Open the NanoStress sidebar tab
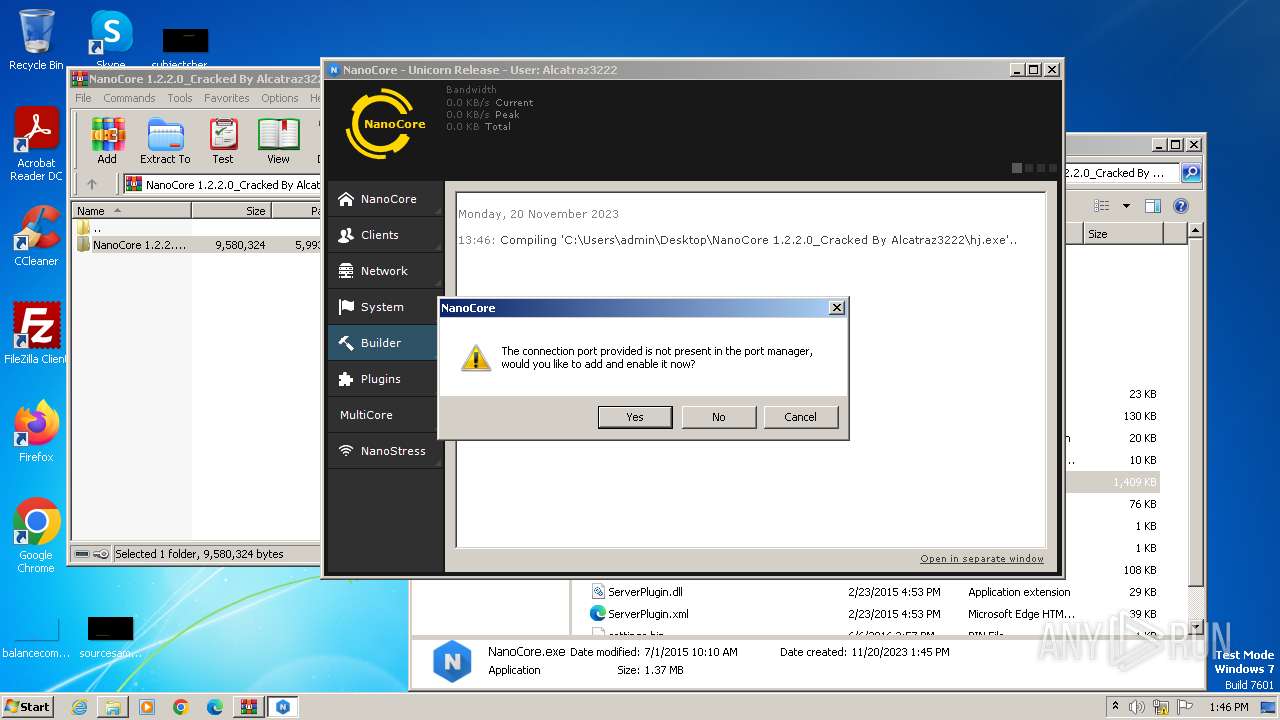Viewport: 1280px width, 720px height. [x=385, y=451]
